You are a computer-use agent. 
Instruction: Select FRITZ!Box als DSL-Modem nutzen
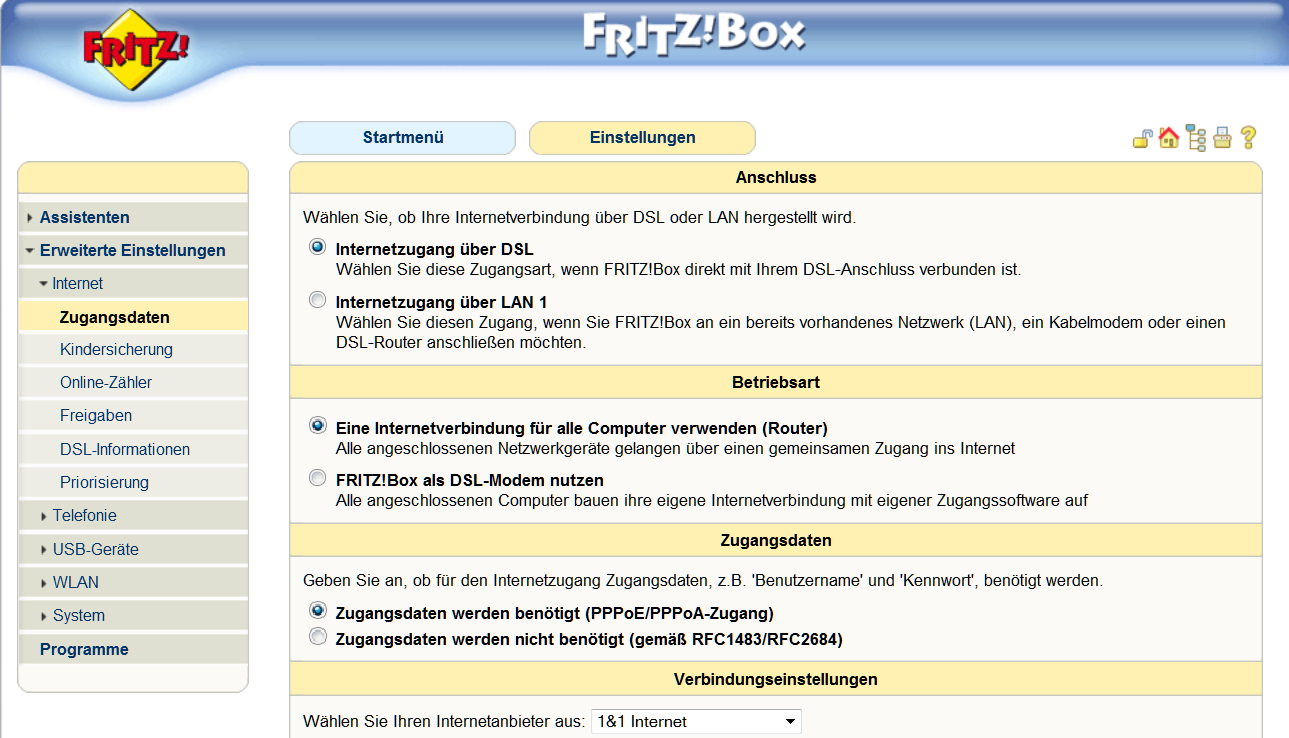click(x=318, y=478)
